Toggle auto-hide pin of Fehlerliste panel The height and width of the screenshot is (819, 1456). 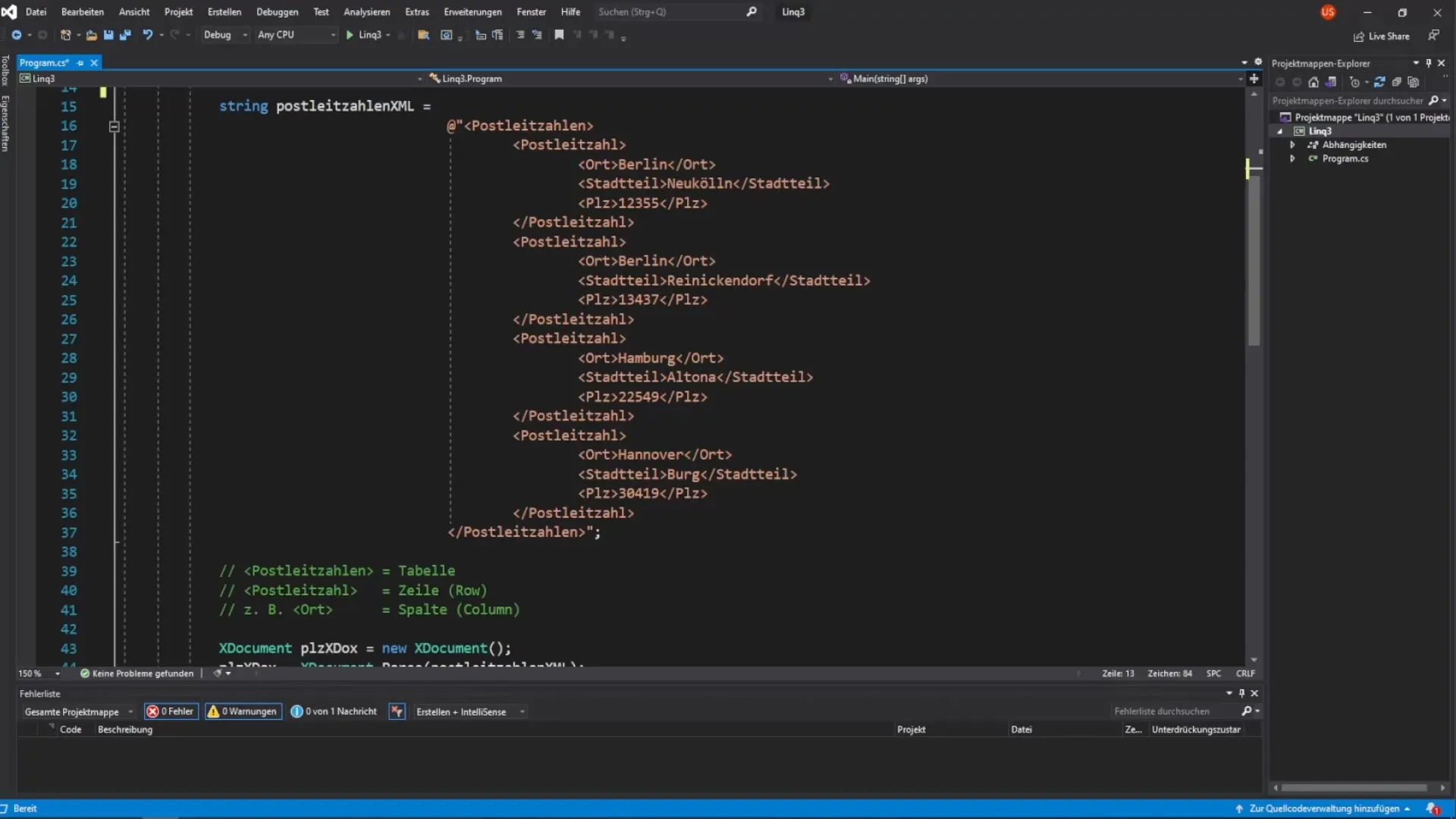tap(1241, 693)
